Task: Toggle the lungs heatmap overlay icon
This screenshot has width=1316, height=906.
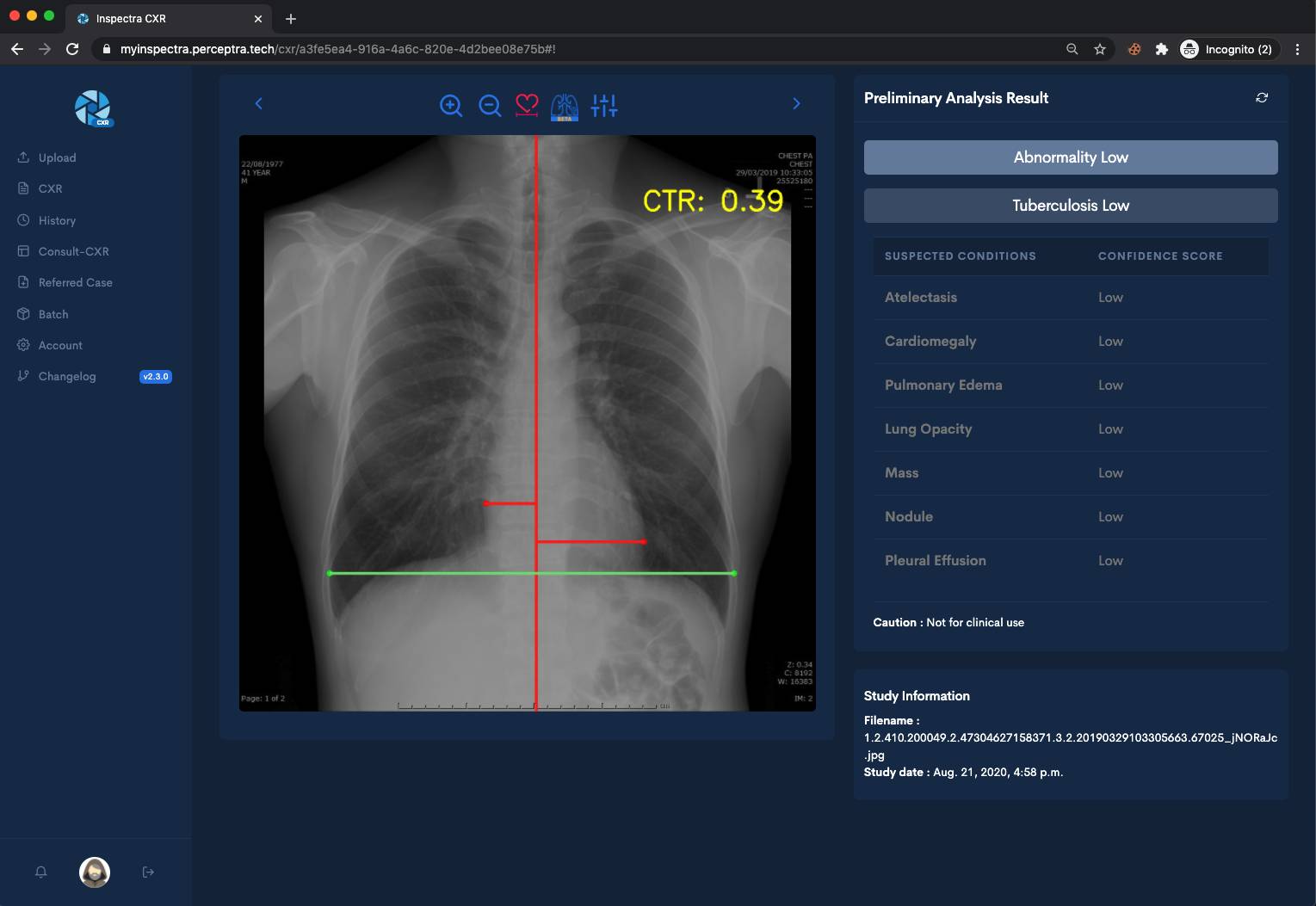Action: [565, 107]
